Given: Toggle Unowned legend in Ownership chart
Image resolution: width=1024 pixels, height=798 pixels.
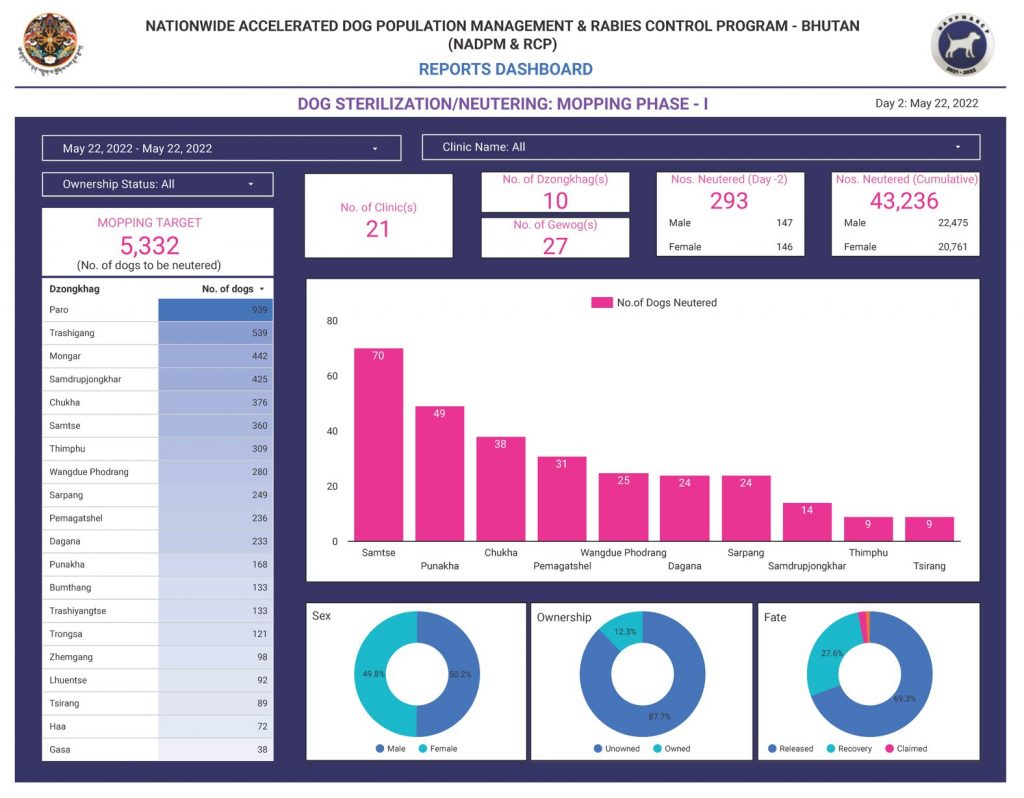Looking at the screenshot, I should (598, 749).
